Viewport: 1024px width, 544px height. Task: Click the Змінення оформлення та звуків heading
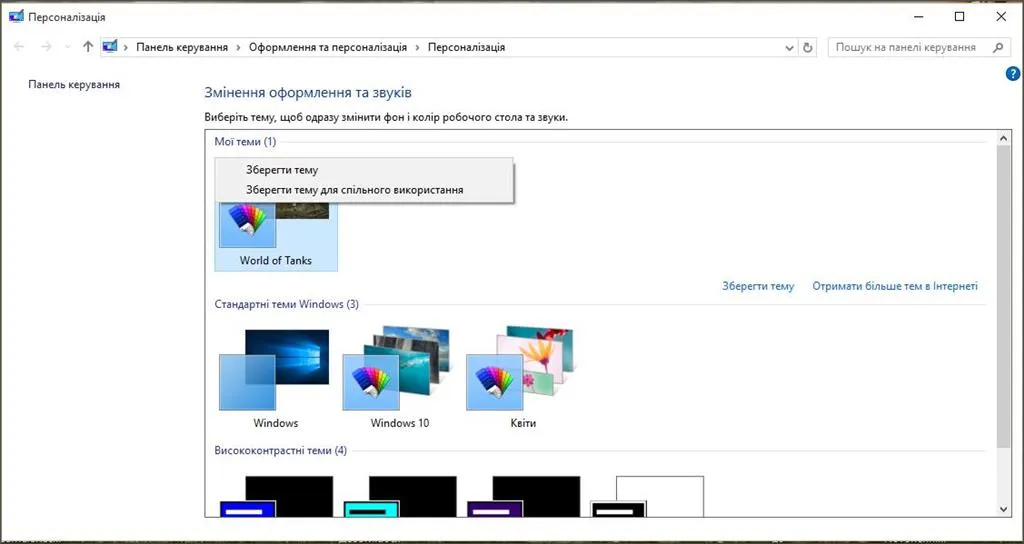[x=308, y=93]
